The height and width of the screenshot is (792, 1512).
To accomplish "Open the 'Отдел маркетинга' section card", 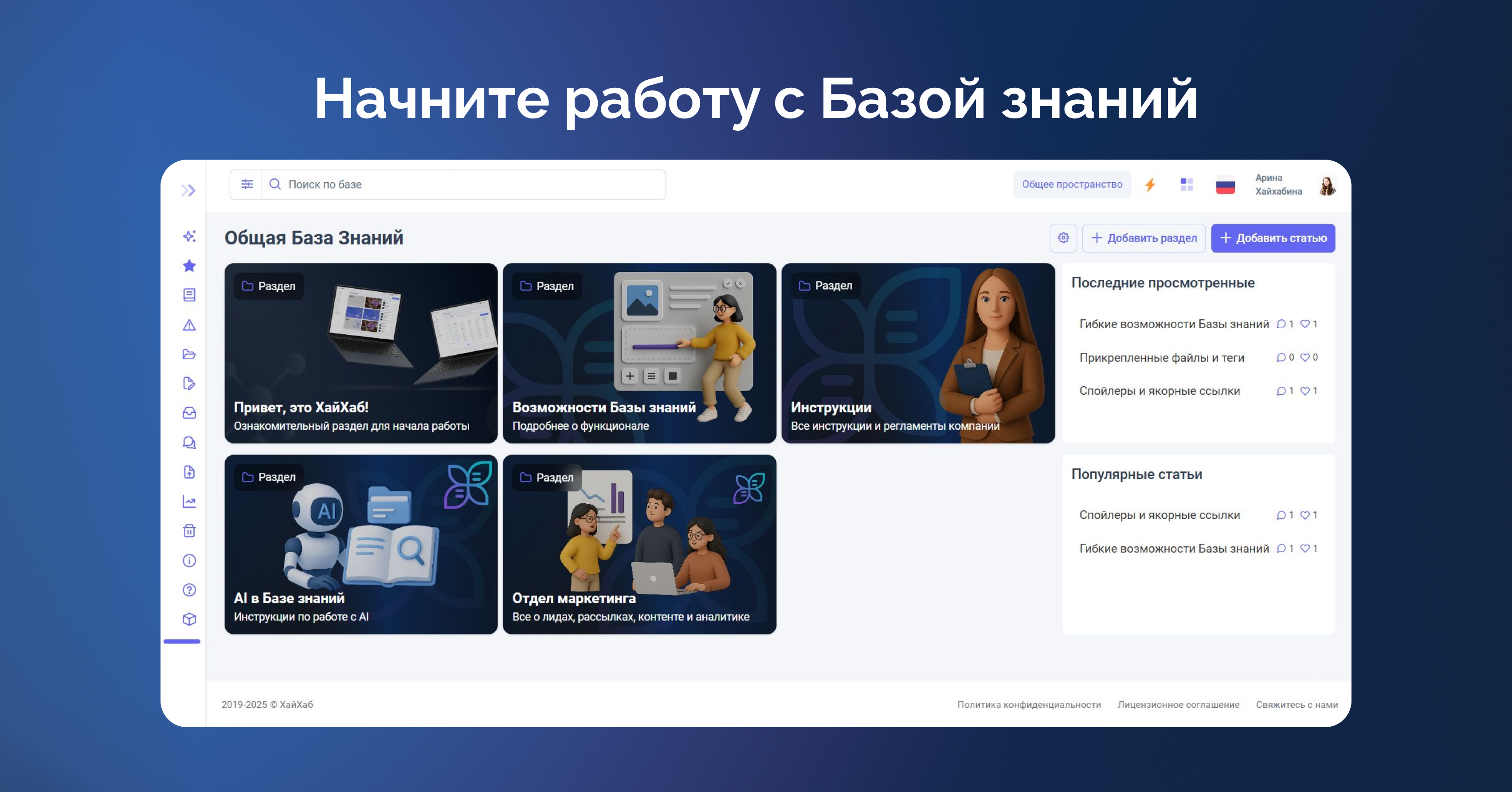I will [x=639, y=544].
